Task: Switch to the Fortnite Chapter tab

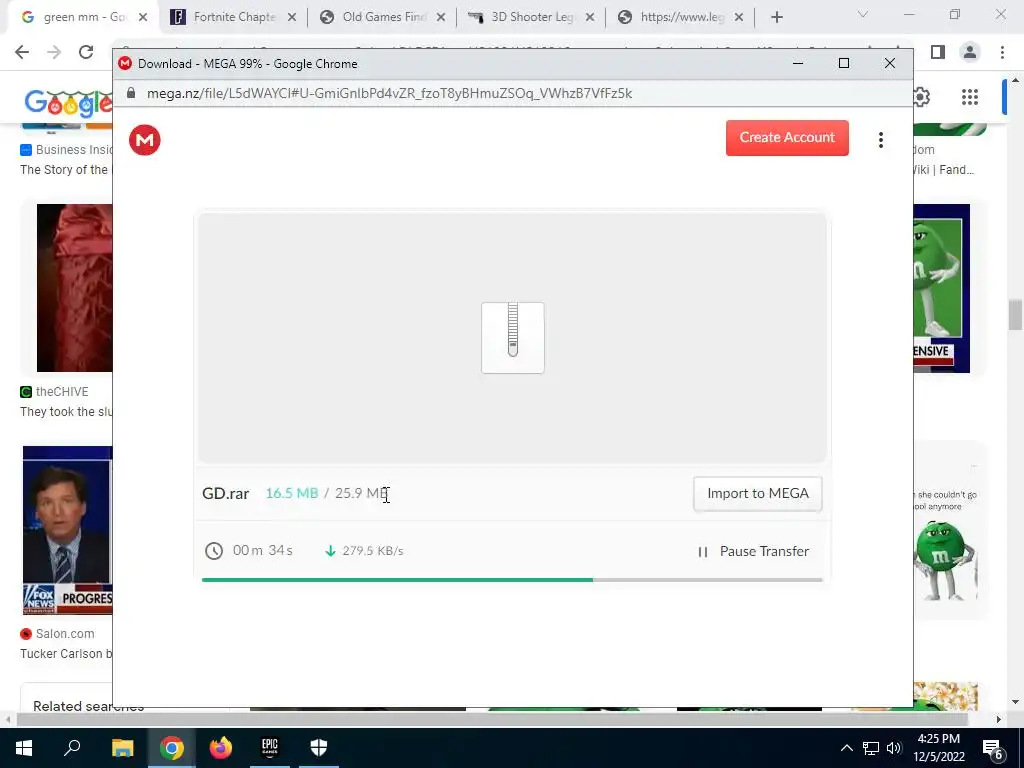Action: coord(234,17)
